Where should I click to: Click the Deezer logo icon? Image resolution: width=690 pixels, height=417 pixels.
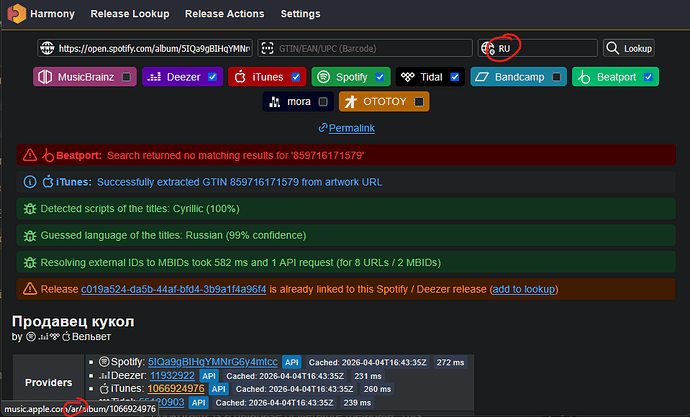(154, 77)
